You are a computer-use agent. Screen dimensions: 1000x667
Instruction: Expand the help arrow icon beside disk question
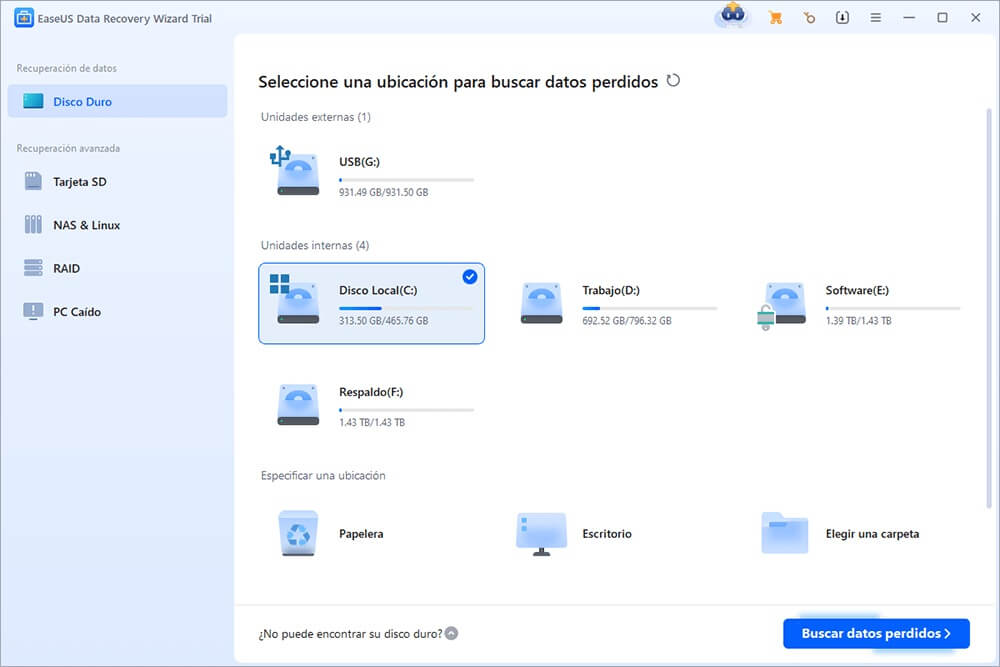coord(452,633)
